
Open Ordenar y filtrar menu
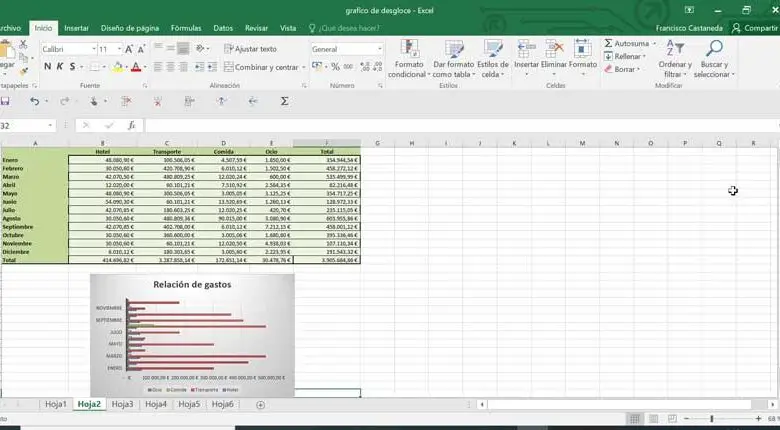click(675, 58)
